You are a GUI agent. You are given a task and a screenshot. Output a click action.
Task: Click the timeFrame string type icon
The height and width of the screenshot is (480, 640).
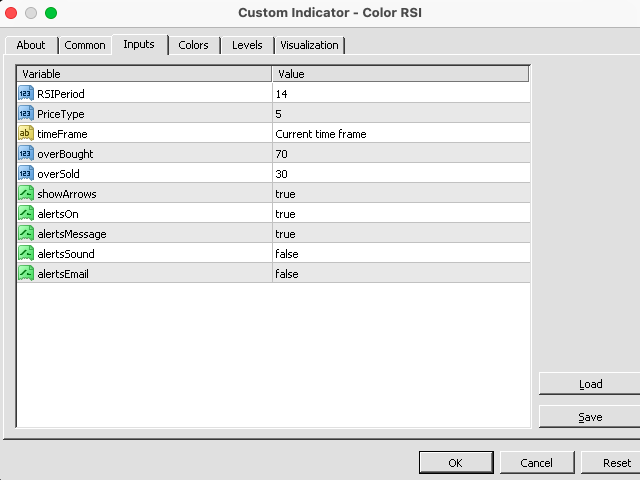26,133
